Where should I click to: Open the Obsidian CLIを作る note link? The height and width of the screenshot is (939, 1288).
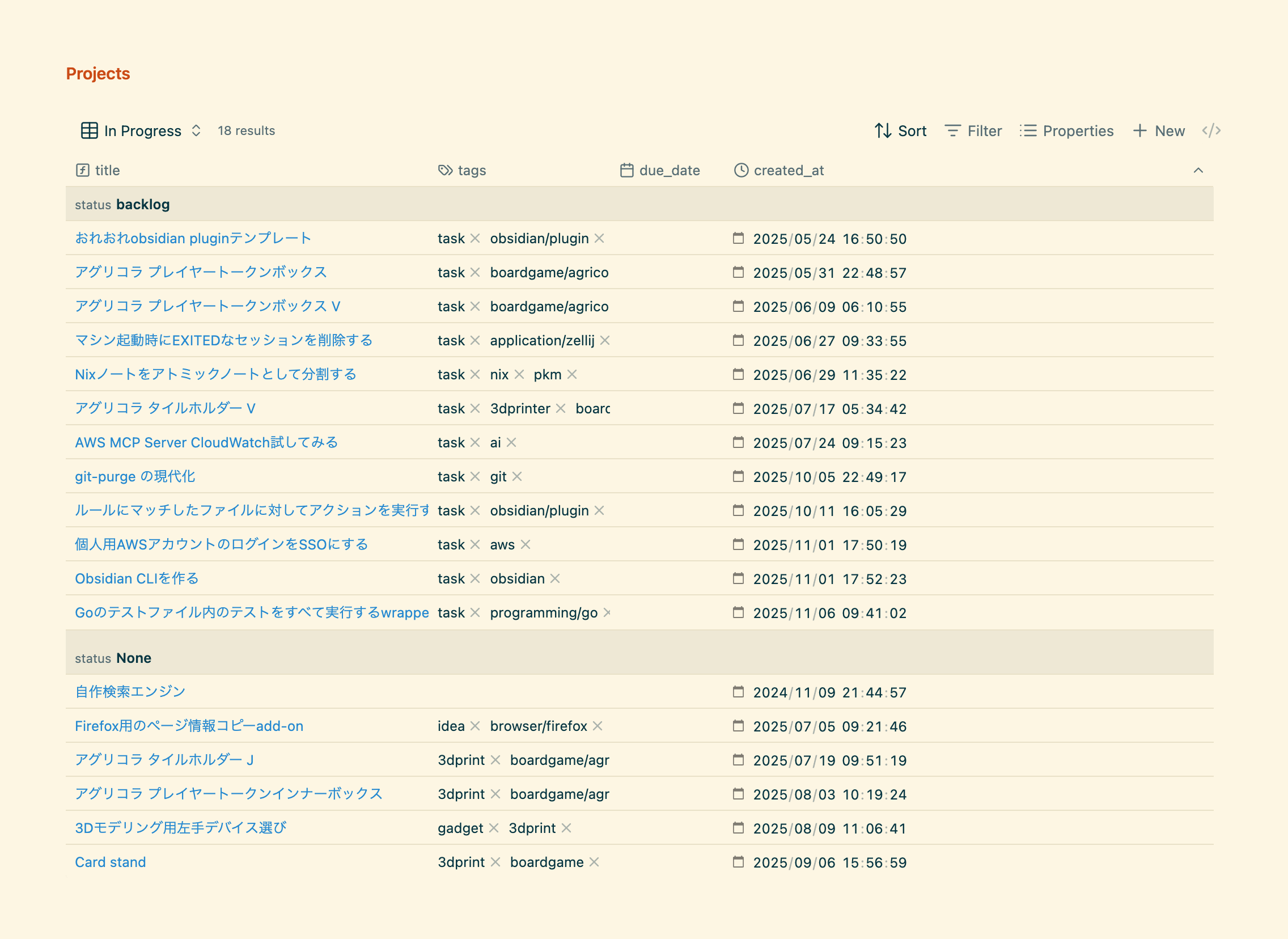click(x=137, y=578)
